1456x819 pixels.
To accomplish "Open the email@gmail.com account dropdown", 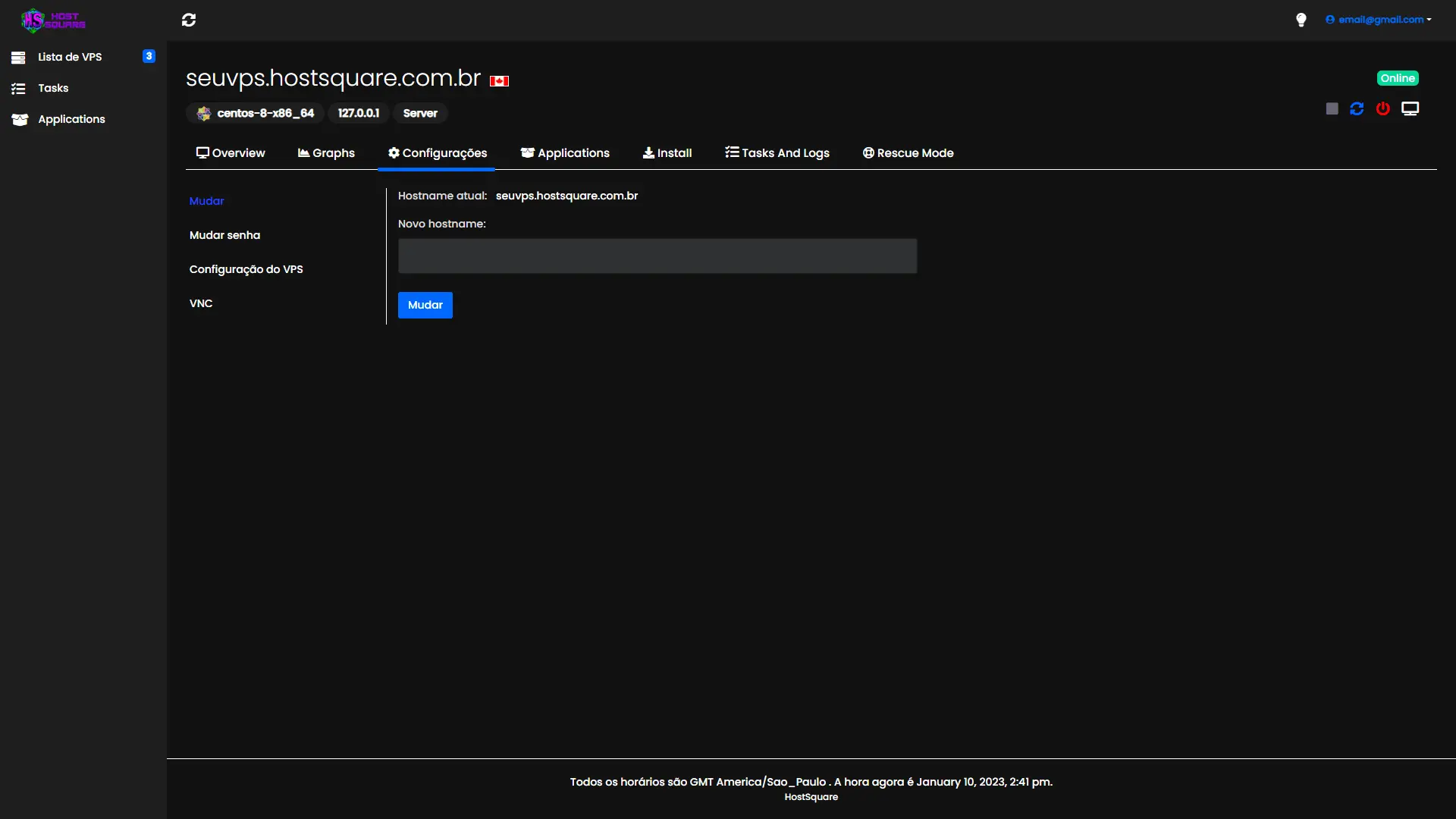I will point(1379,20).
